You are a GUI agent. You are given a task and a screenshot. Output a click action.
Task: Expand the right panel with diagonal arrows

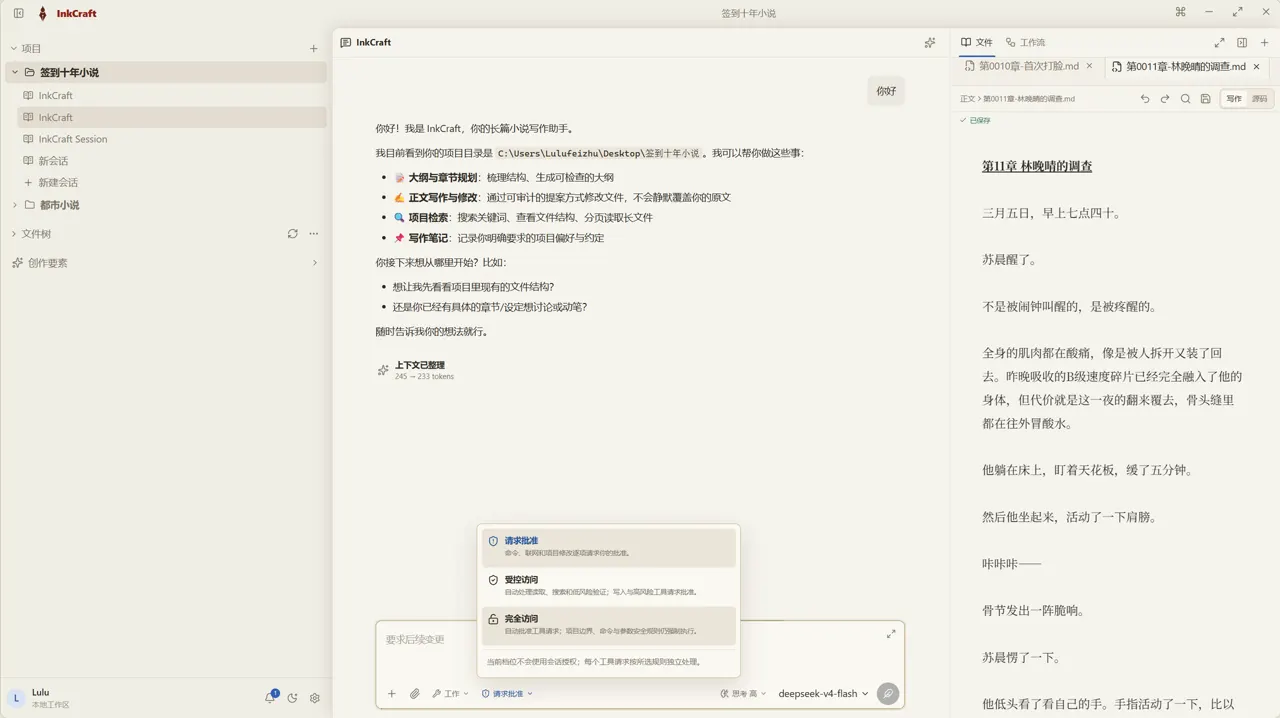(1219, 43)
